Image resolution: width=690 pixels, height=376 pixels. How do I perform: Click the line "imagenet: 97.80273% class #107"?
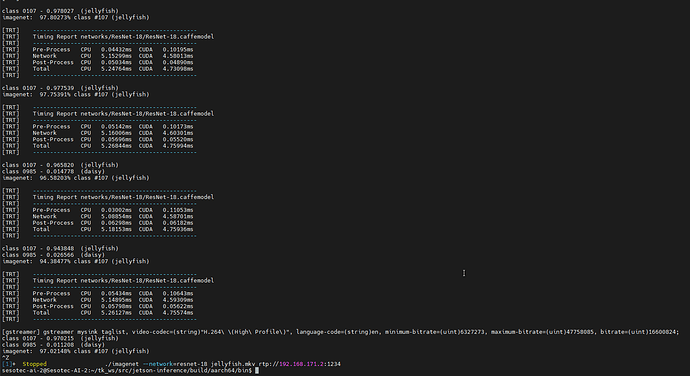[76, 18]
